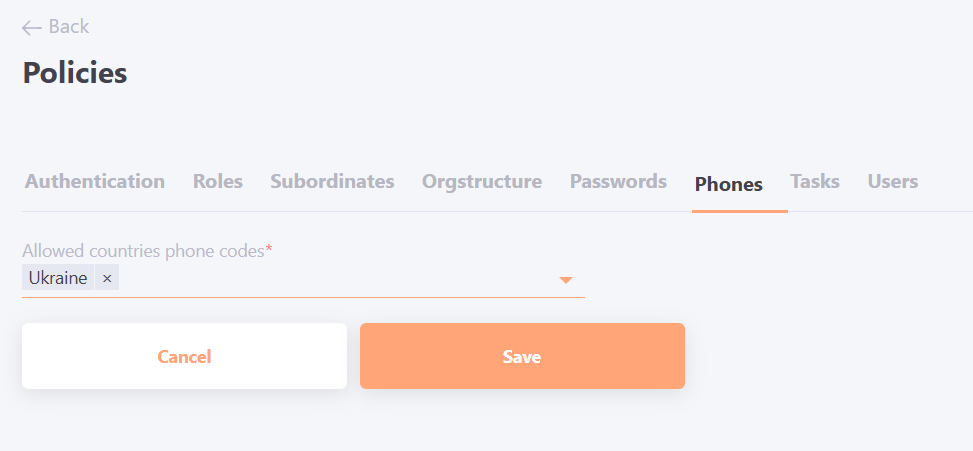The image size is (973, 451).
Task: Expand the allowed countries dropdown arrow
Action: [x=566, y=280]
